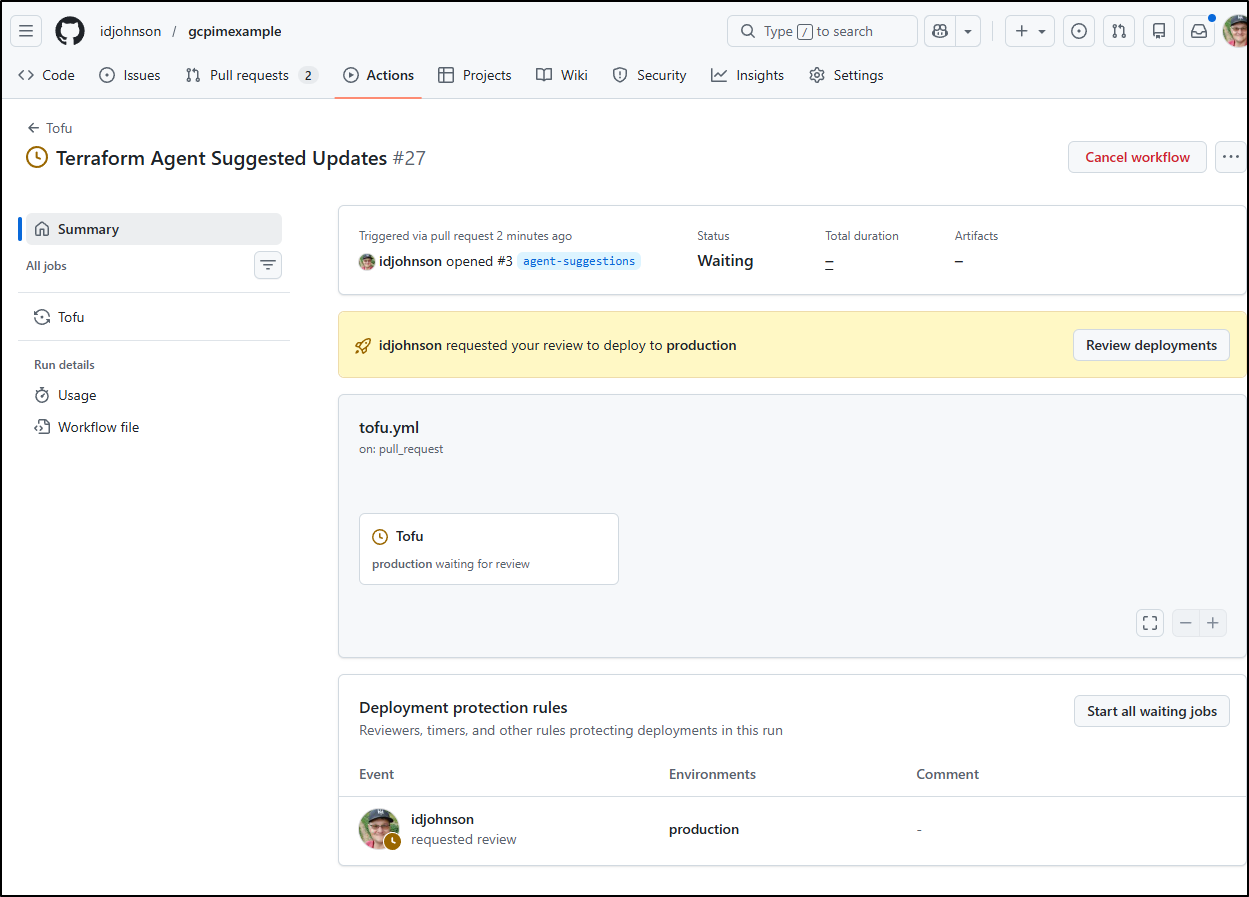Click the GitHub logo icon
The height and width of the screenshot is (897, 1249).
pyautogui.click(x=70, y=31)
